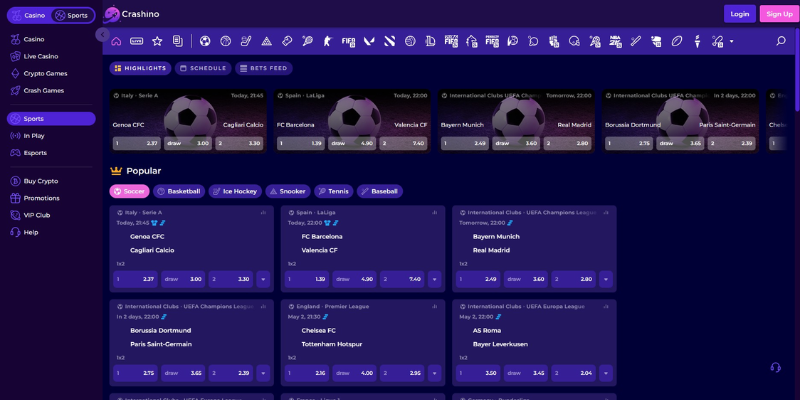
Task: Open live support headset icon
Action: coord(776,367)
